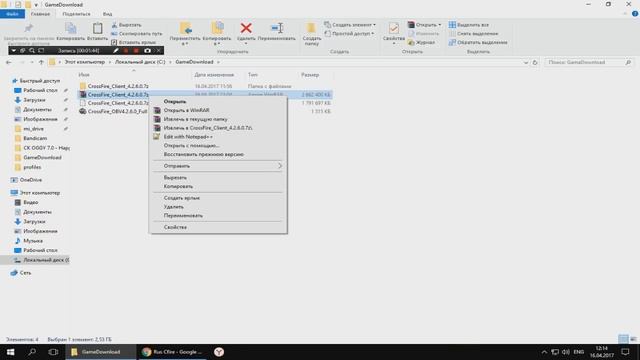Open mi_drive in the sidebar
Image resolution: width=640 pixels, height=360 pixels.
33,129
